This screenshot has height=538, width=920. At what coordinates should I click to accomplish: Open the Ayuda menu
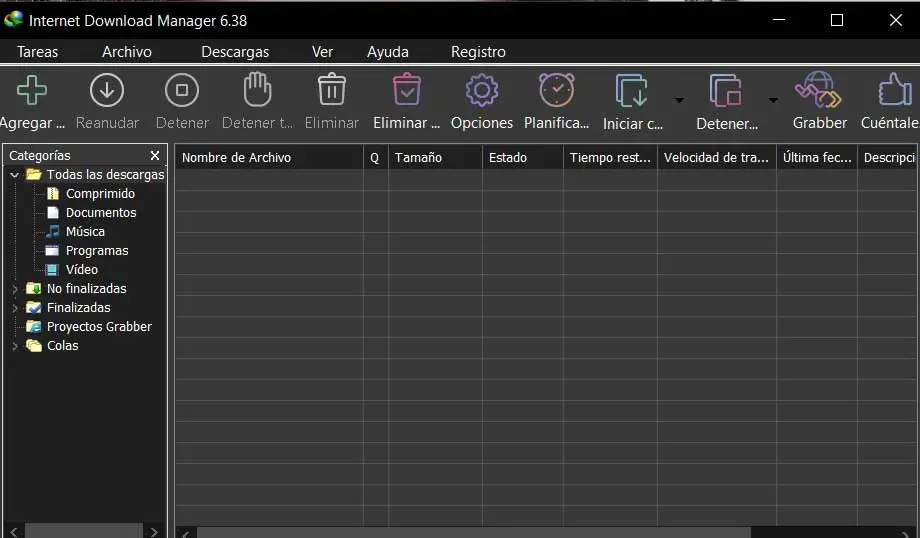coord(388,52)
